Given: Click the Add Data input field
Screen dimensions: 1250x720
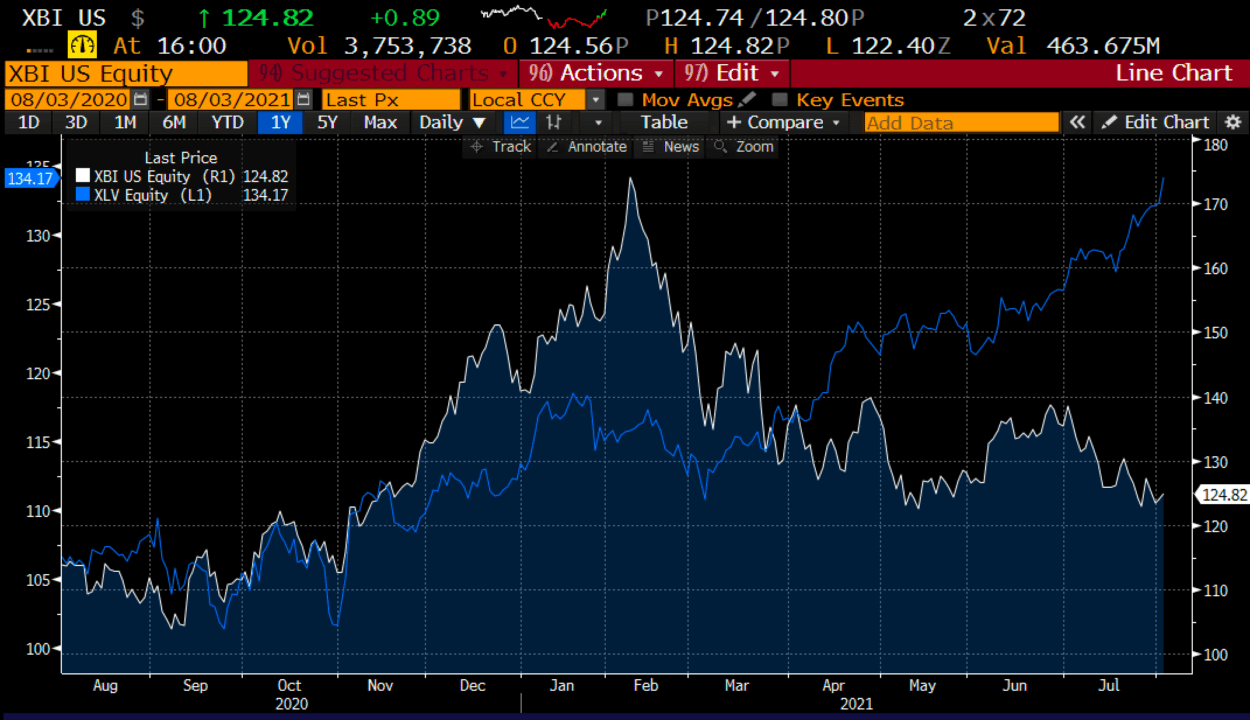Looking at the screenshot, I should point(961,122).
